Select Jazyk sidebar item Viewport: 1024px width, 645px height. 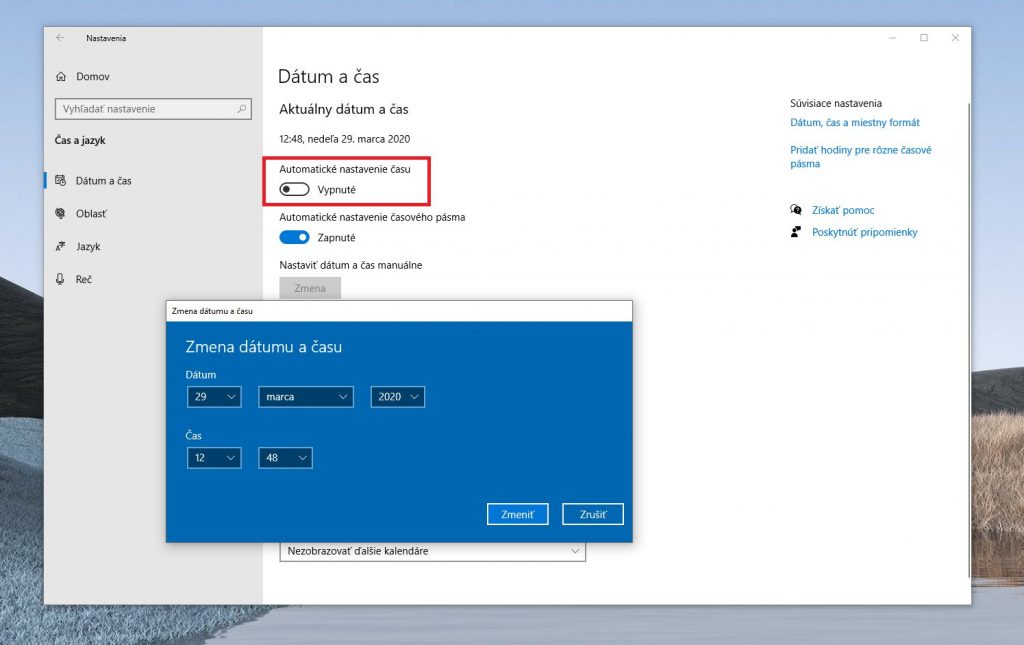(x=88, y=246)
